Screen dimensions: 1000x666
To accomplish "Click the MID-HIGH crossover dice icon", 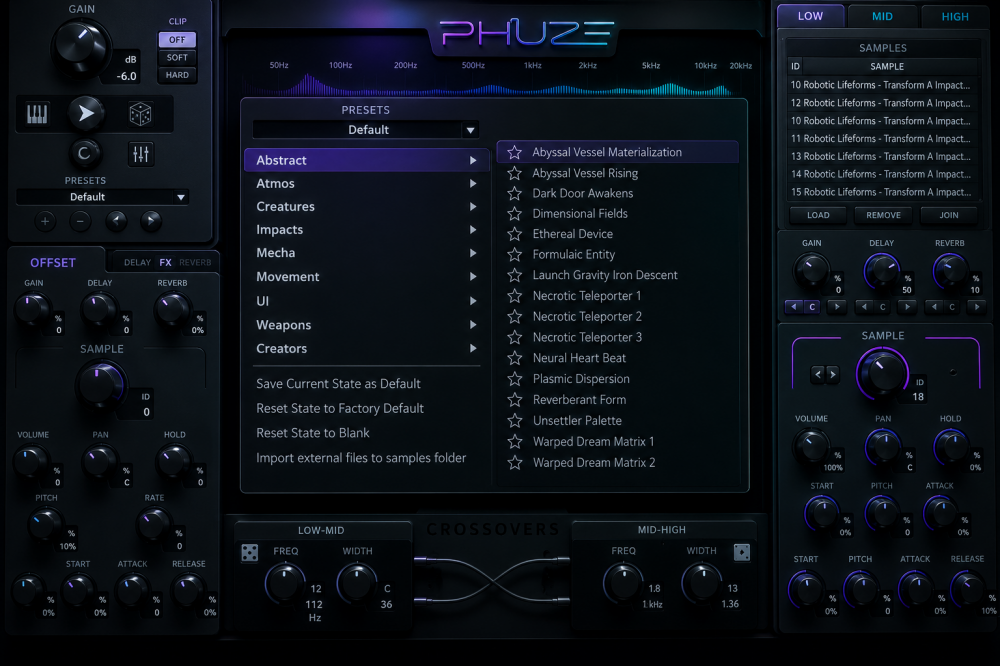I will tap(742, 552).
